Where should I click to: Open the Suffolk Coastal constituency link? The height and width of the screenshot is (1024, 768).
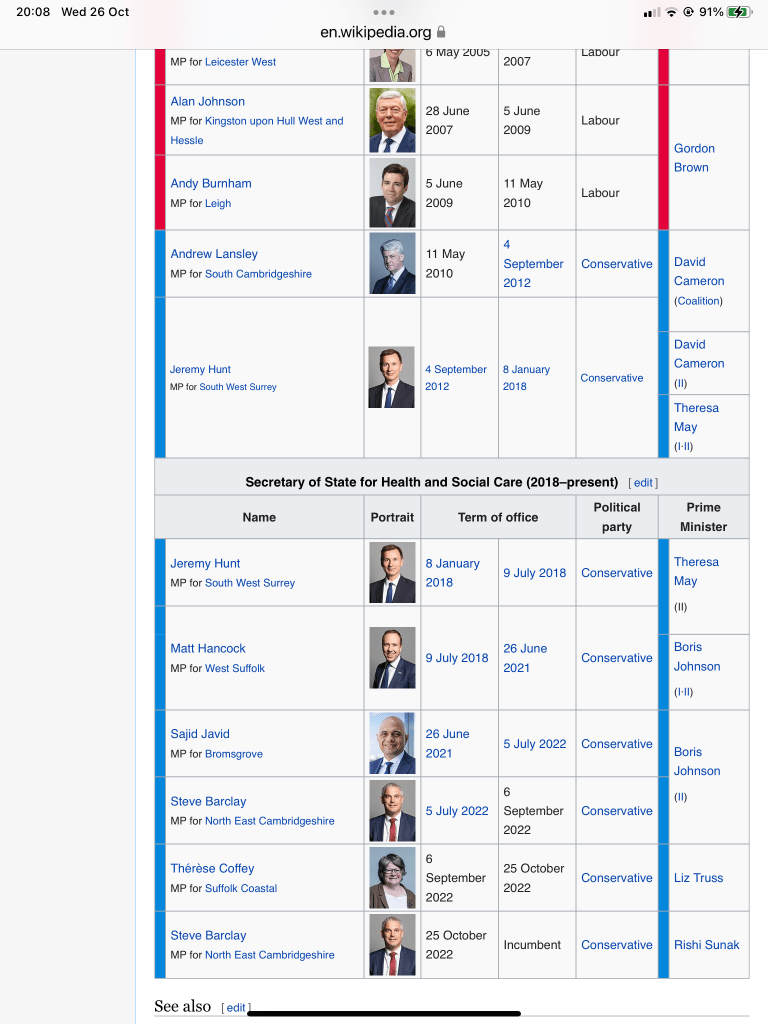pyautogui.click(x=241, y=888)
